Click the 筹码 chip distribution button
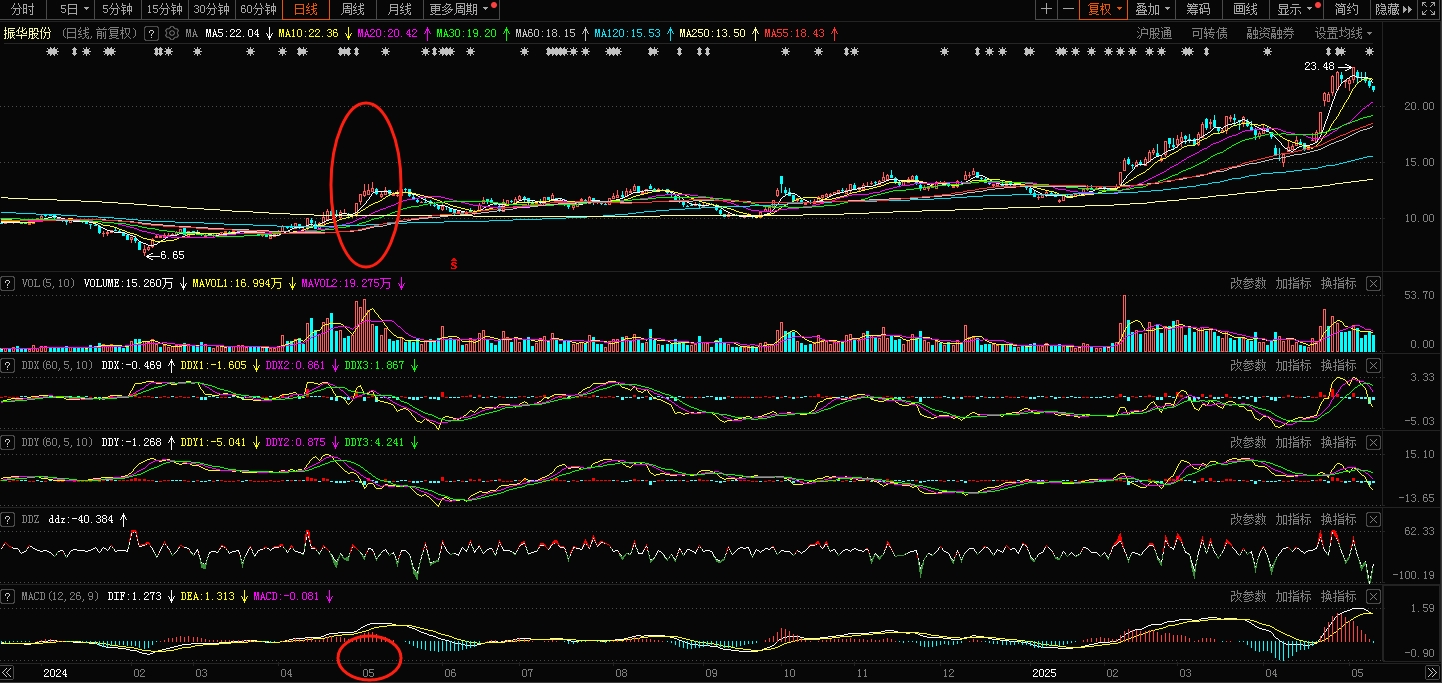Image resolution: width=1442 pixels, height=683 pixels. click(x=1198, y=9)
